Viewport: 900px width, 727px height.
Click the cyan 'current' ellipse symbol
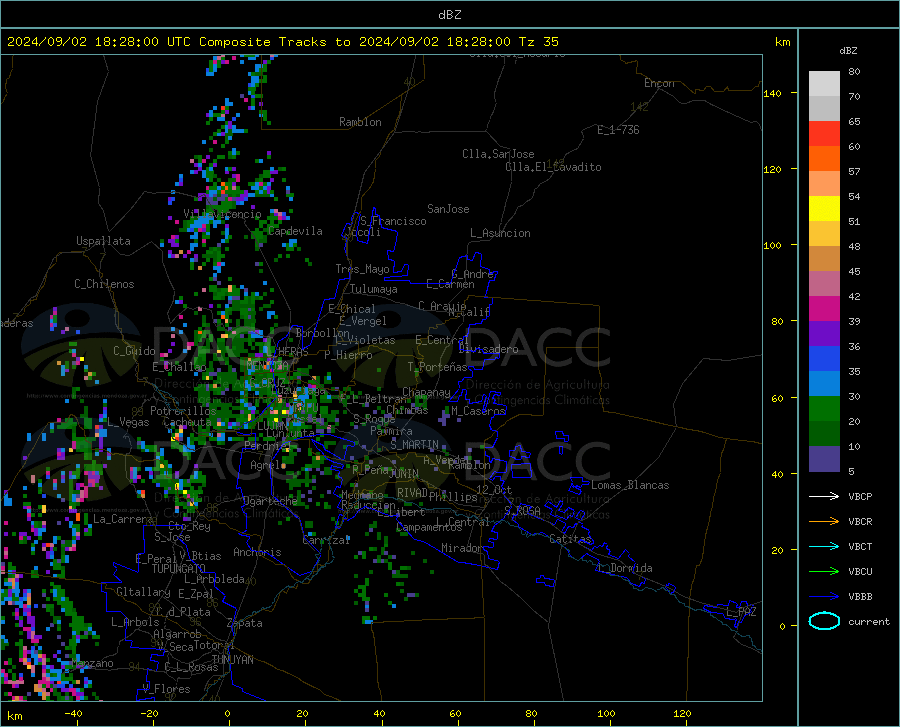(x=824, y=621)
